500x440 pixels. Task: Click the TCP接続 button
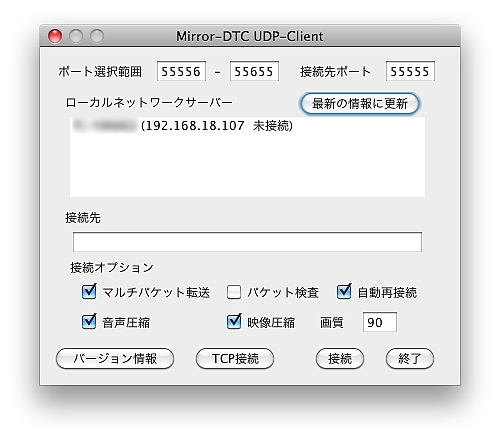click(x=235, y=359)
